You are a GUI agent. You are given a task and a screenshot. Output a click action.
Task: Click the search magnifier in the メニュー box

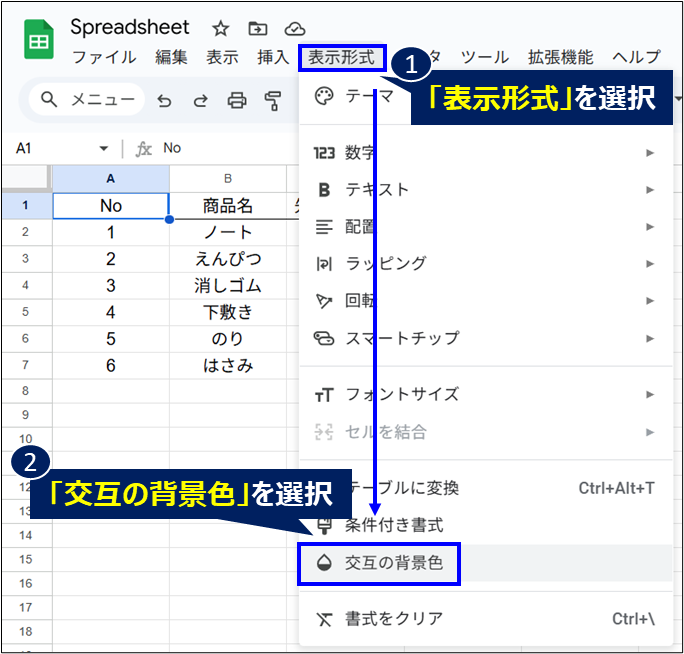(x=49, y=99)
